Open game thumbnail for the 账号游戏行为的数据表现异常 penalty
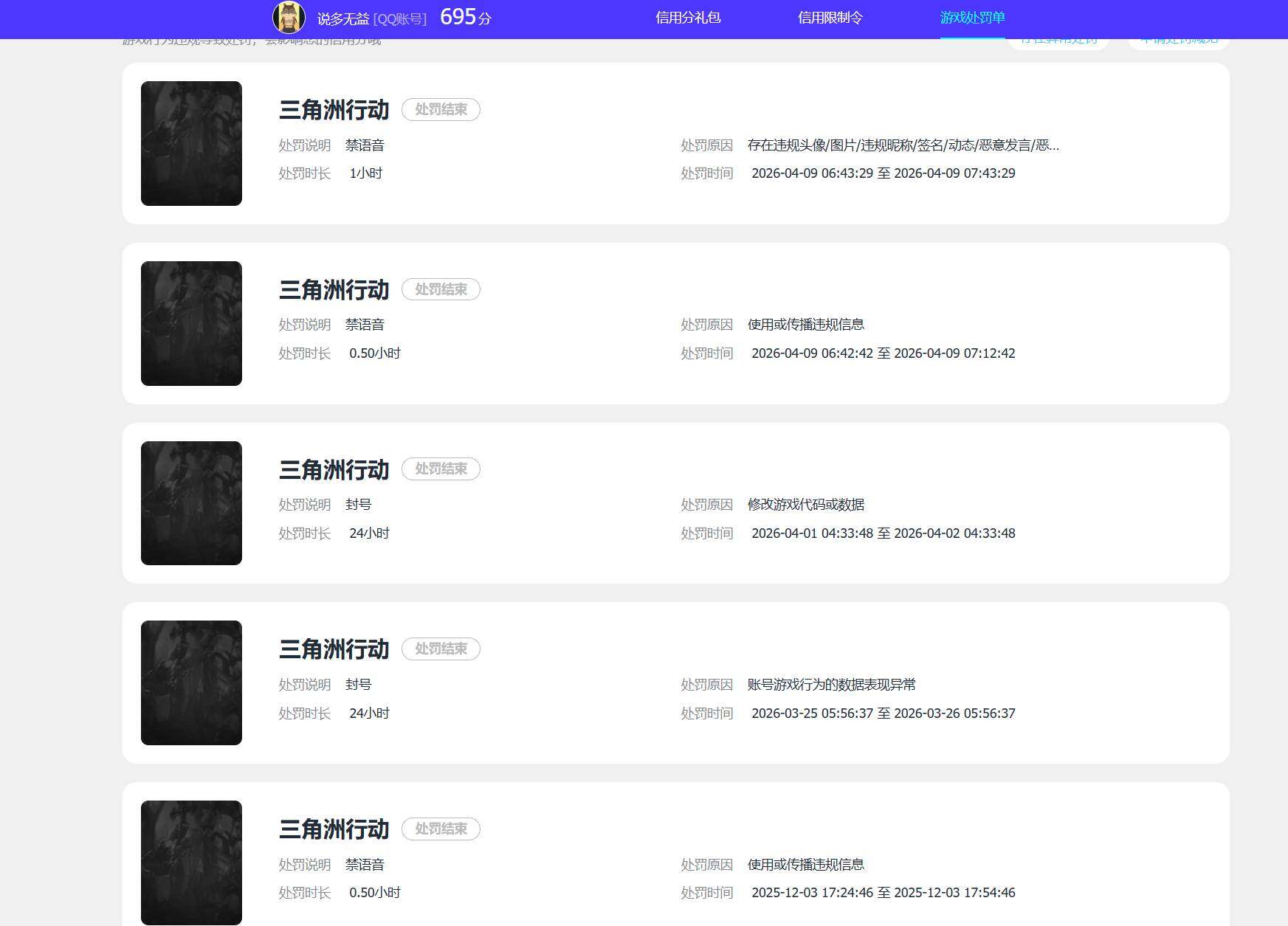Viewport: 1288px width, 926px height. 191,683
